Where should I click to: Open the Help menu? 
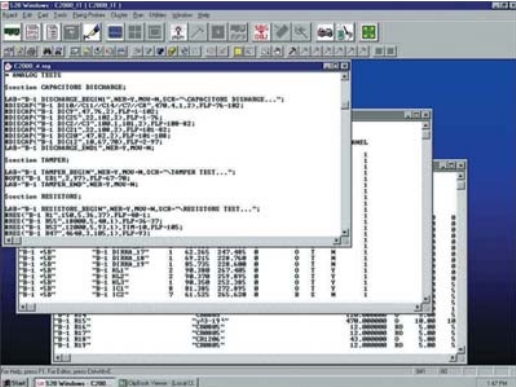[x=203, y=15]
